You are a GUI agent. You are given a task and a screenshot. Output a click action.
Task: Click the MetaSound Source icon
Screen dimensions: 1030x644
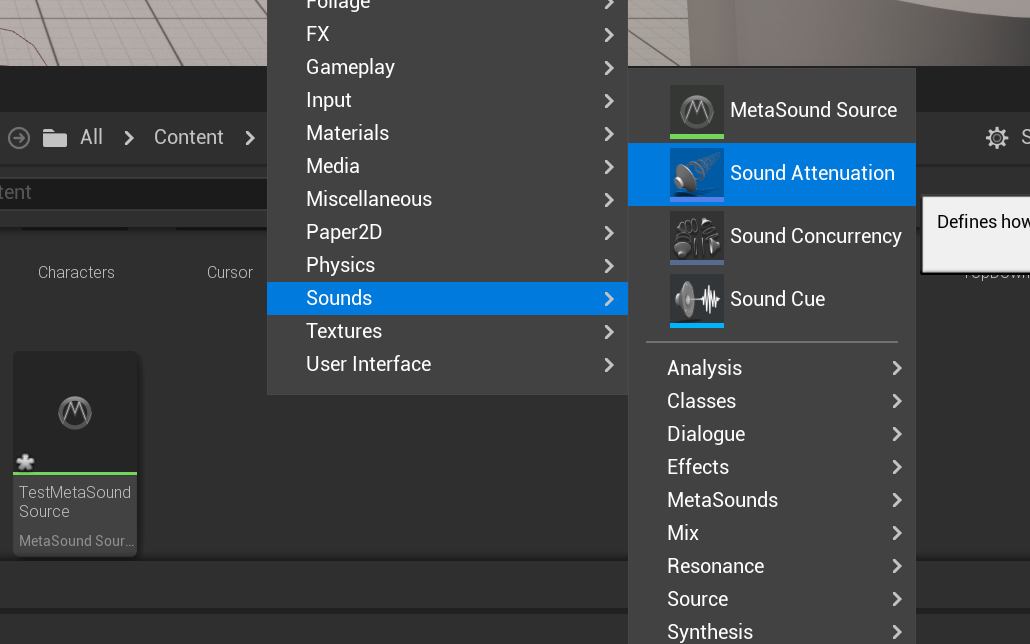tap(697, 110)
